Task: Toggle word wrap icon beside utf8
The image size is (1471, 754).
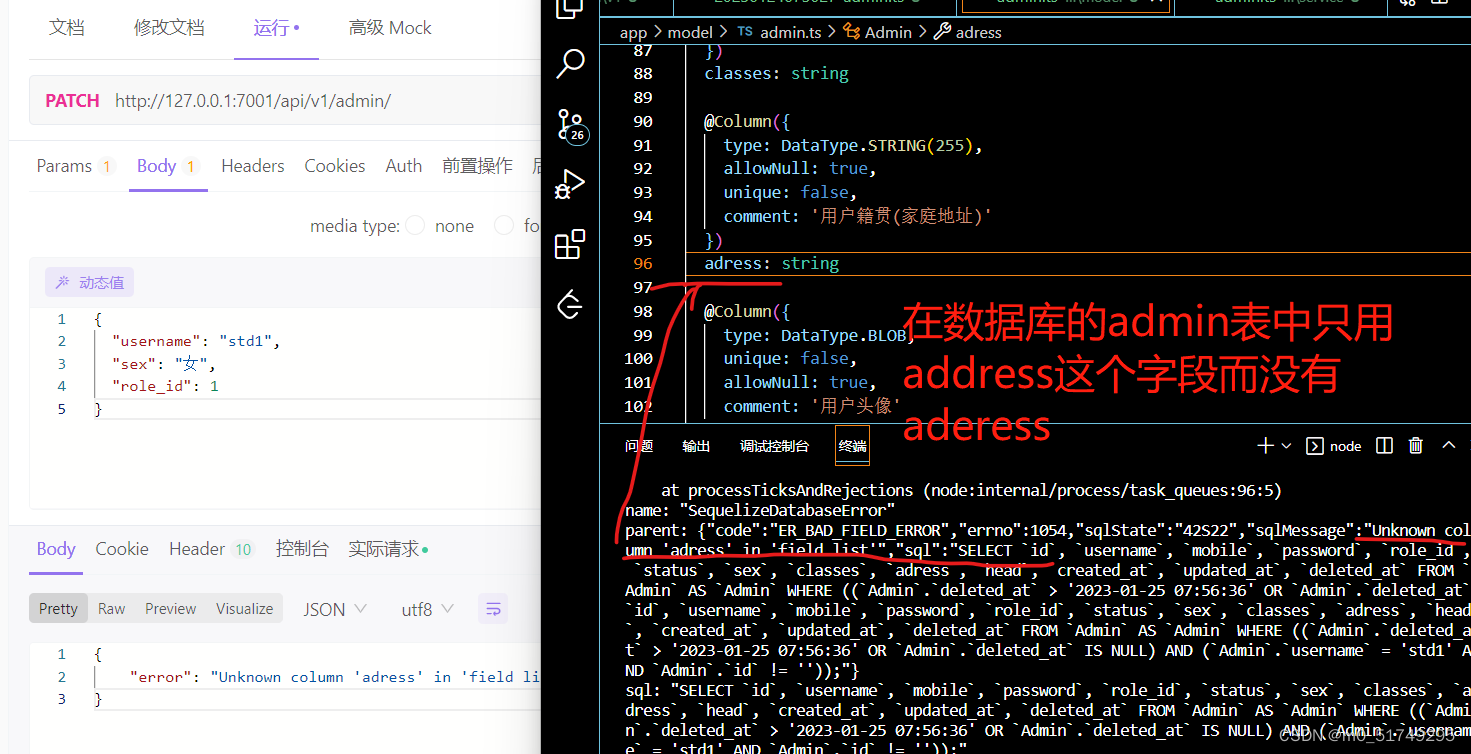Action: pos(493,608)
